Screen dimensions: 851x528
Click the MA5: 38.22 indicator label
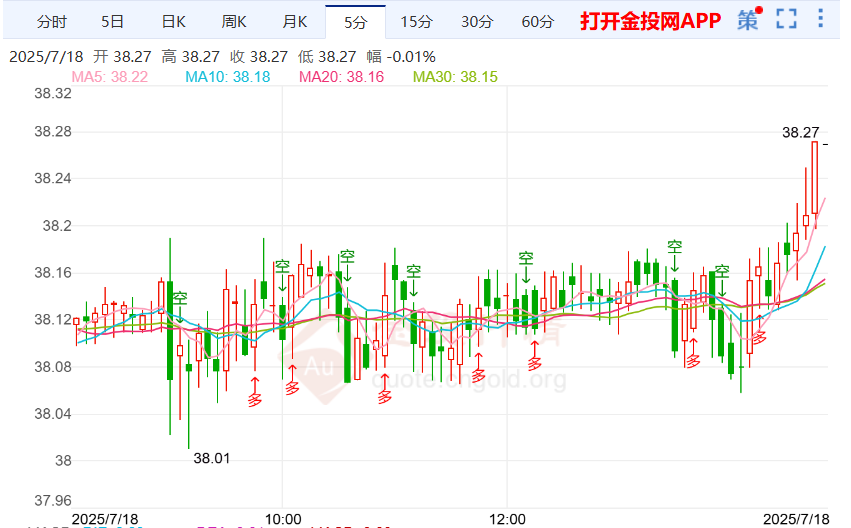pos(110,77)
